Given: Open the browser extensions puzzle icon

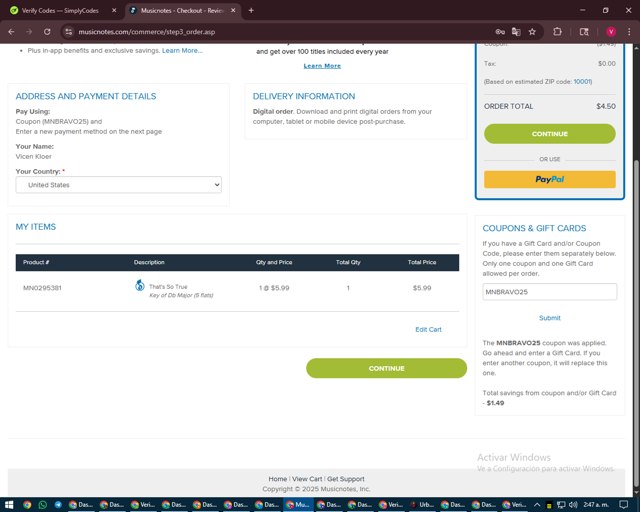Looking at the screenshot, I should [x=557, y=32].
